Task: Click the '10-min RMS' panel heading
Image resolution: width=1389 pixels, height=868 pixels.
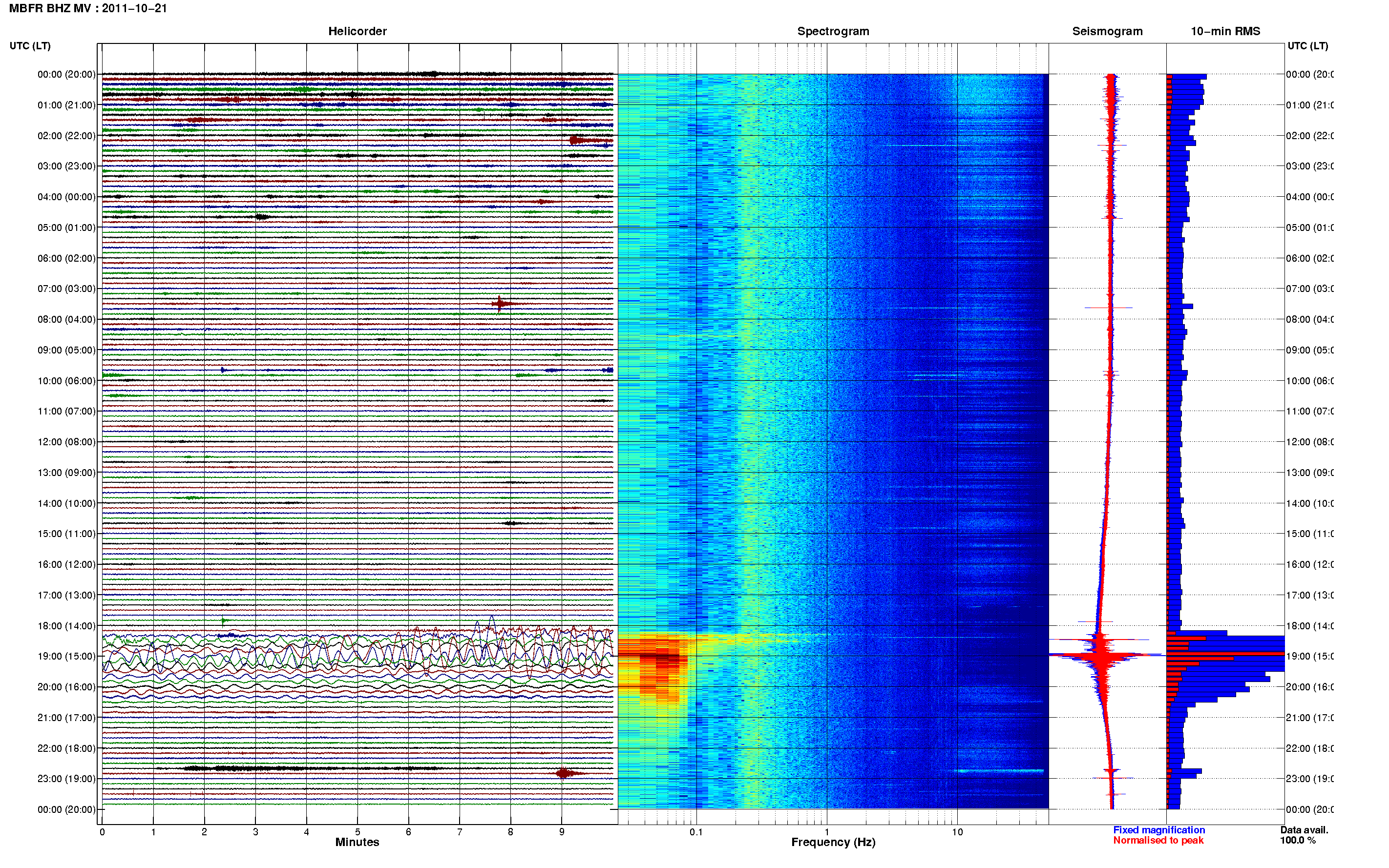Action: 1225,32
